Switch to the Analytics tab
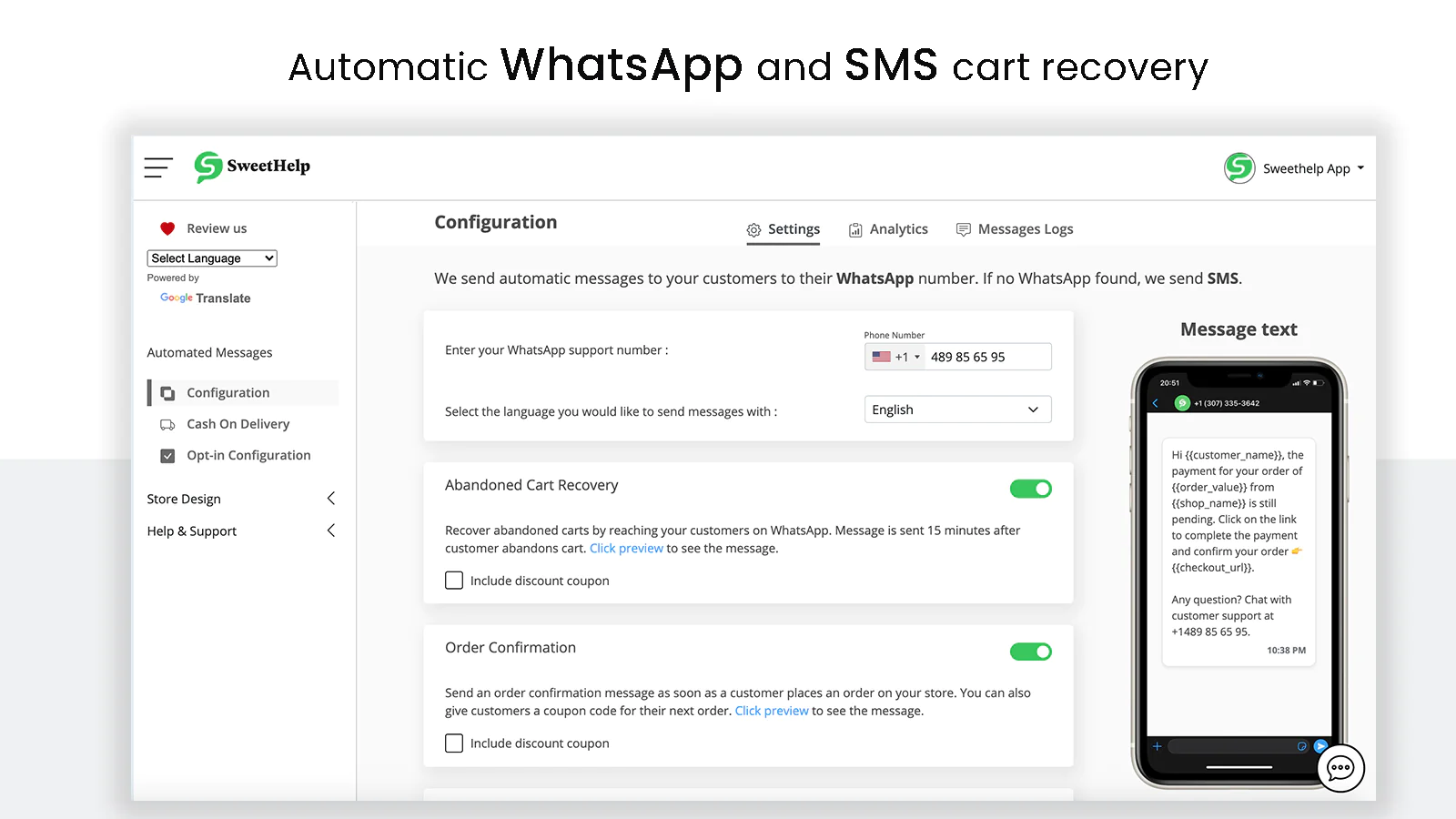 point(888,229)
